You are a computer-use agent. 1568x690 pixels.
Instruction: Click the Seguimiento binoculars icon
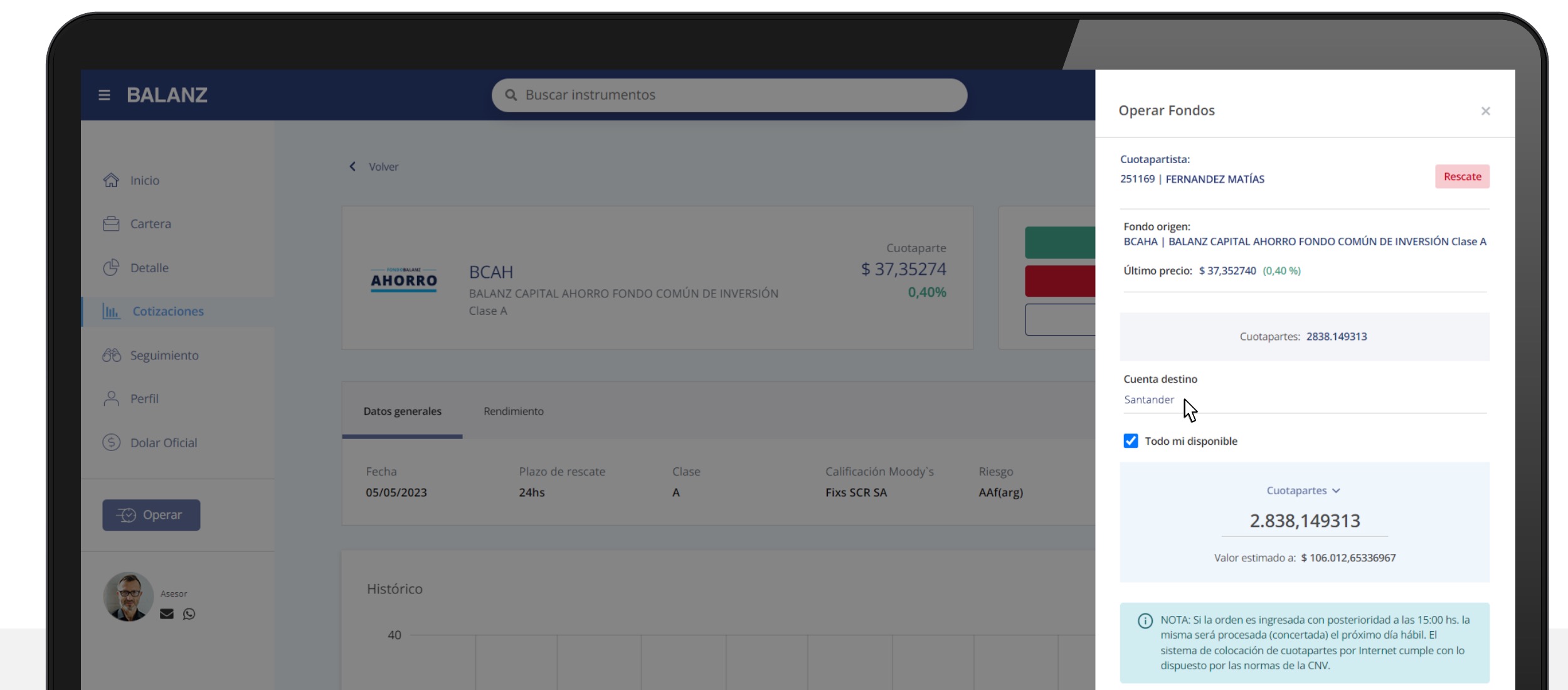[x=112, y=355]
